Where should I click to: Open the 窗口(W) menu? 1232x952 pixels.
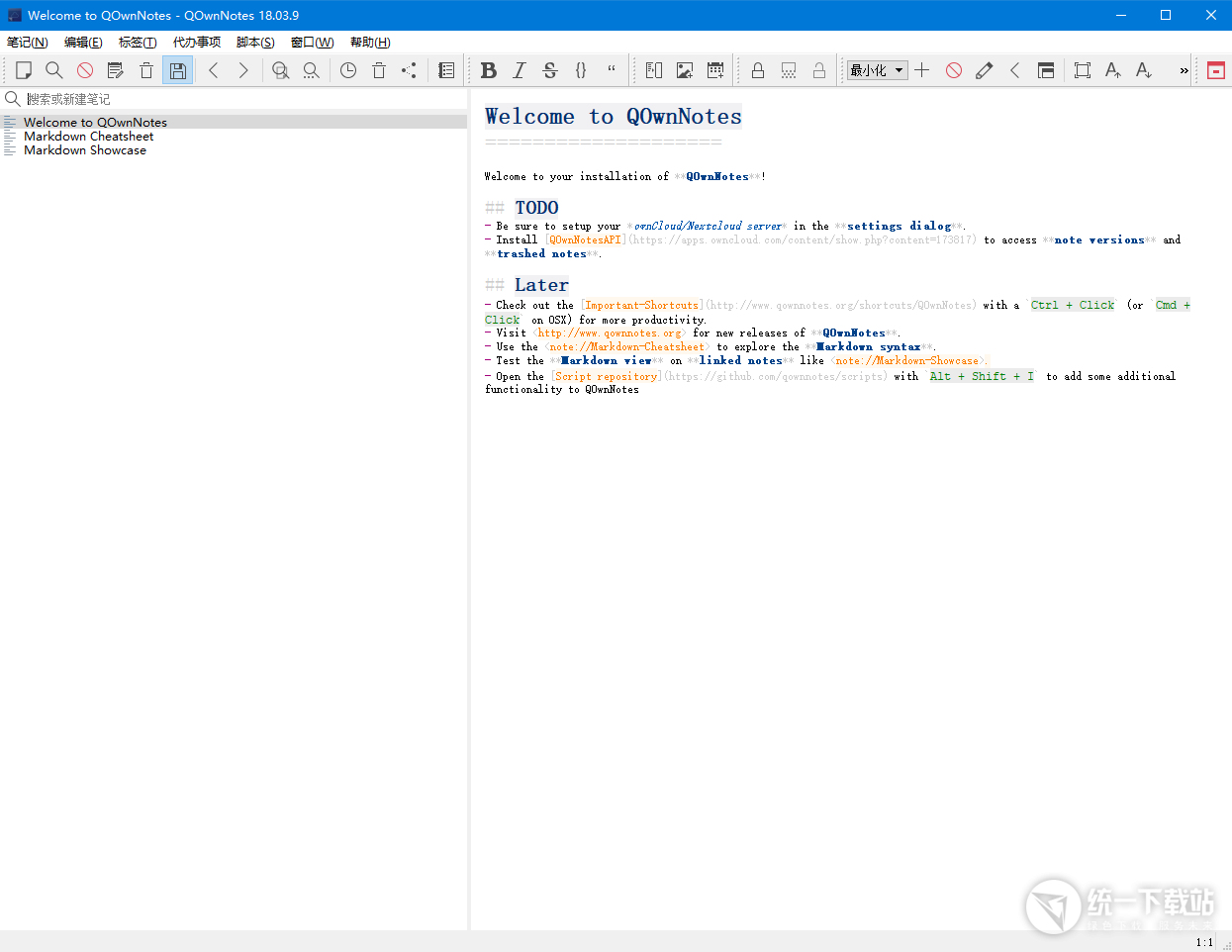(312, 43)
